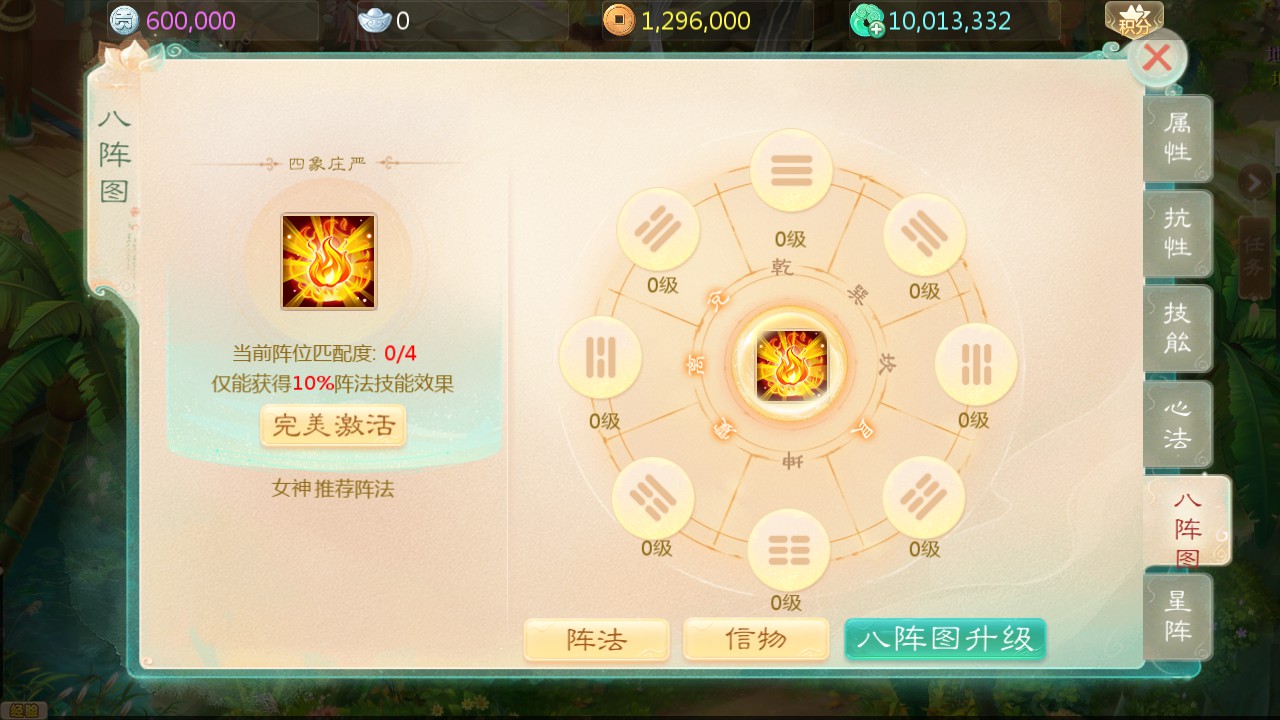The width and height of the screenshot is (1280, 720).
Task: Select the upper-left diagonal trigram slot
Action: tap(658, 230)
